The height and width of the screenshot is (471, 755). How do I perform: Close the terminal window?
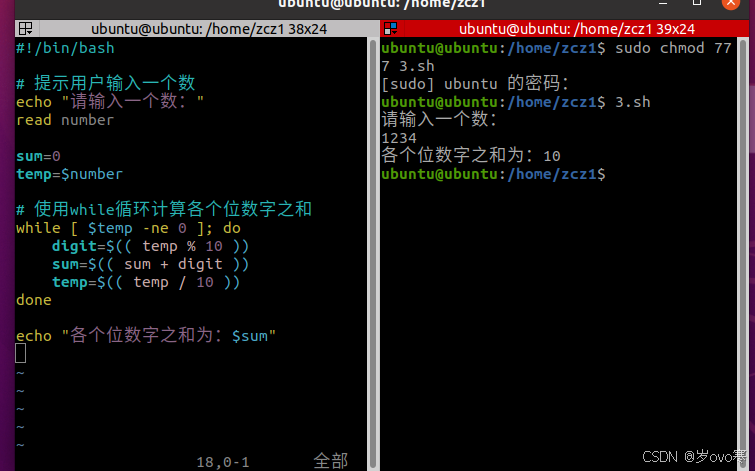point(730,3)
